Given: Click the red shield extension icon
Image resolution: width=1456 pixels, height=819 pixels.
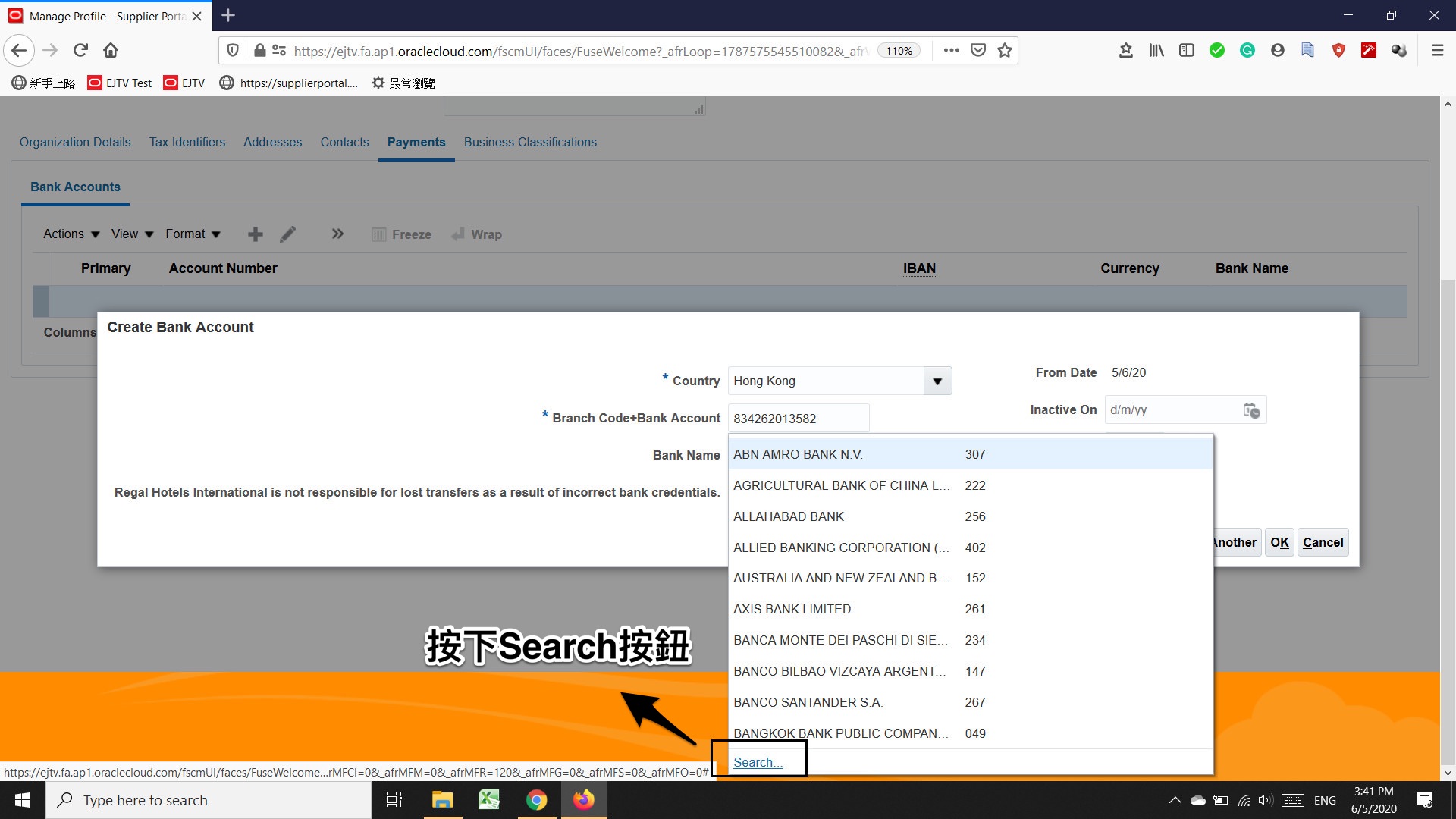Looking at the screenshot, I should (1338, 51).
